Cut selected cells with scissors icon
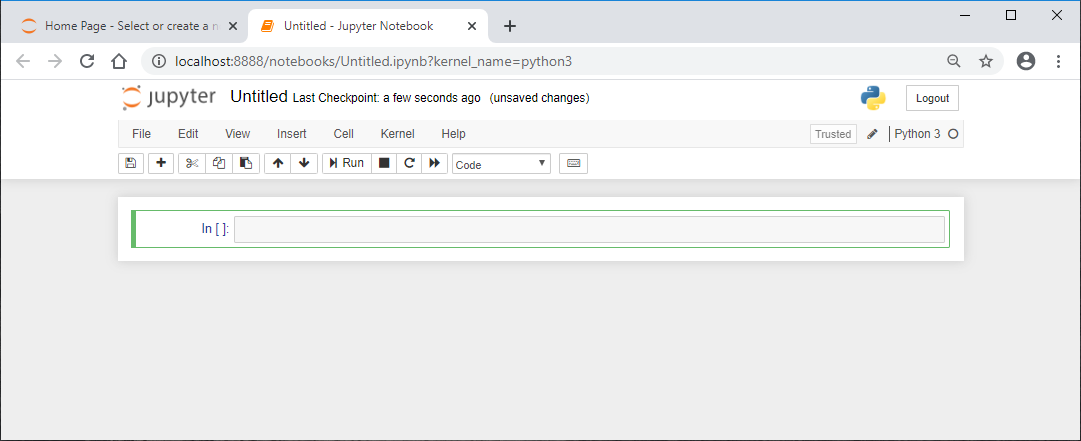 click(192, 163)
